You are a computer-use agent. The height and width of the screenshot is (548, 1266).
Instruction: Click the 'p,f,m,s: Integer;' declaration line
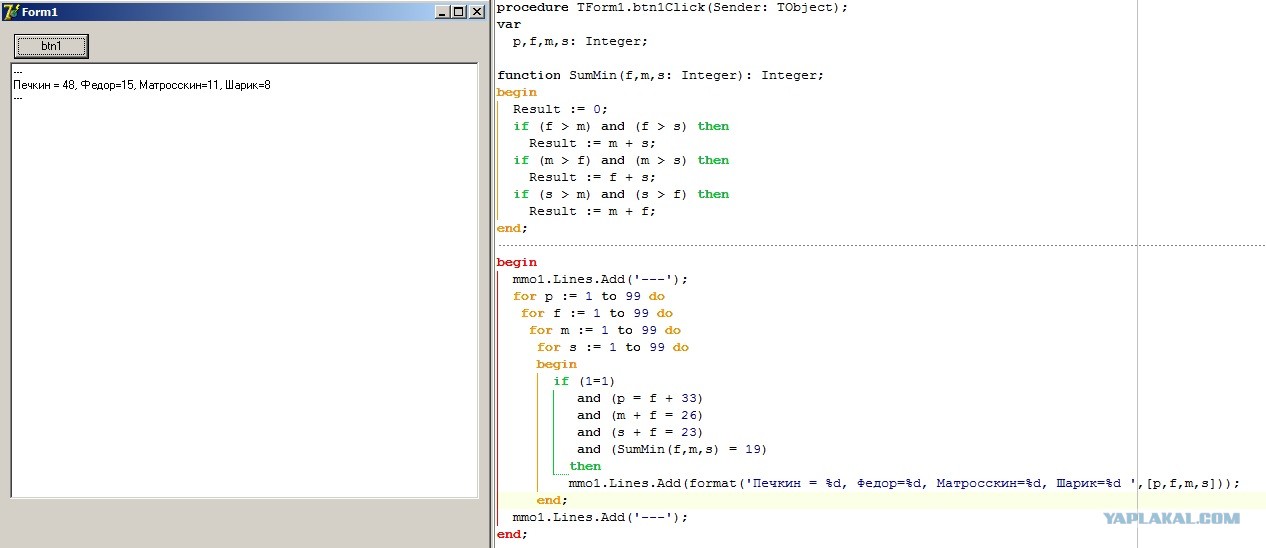click(x=580, y=41)
